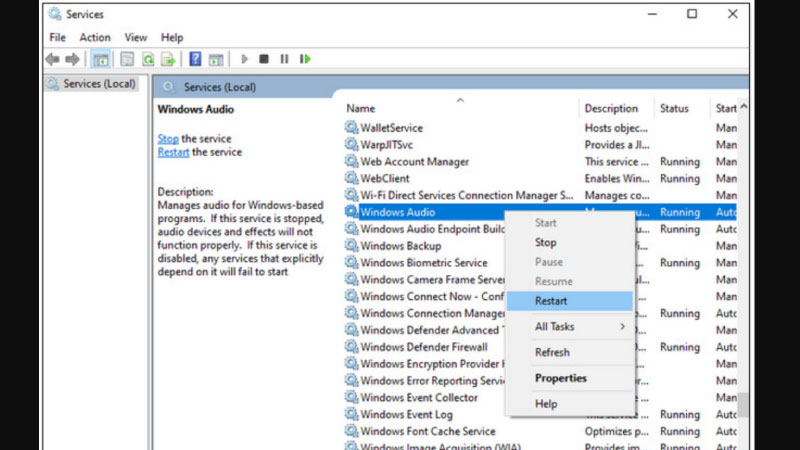Open the Properties toolbar icon
Image resolution: width=800 pixels, height=450 pixels.
click(x=127, y=59)
